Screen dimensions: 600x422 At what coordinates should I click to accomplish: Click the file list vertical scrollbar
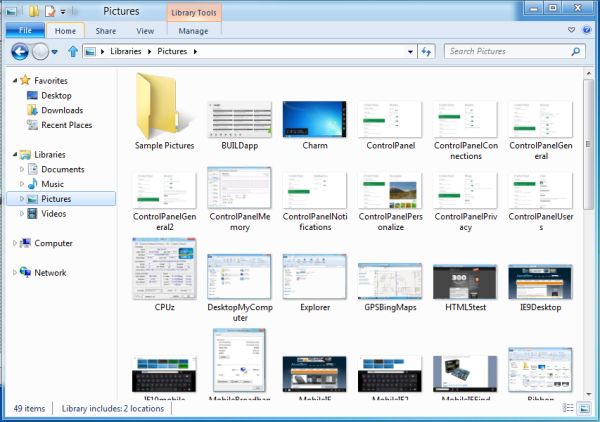(x=588, y=144)
